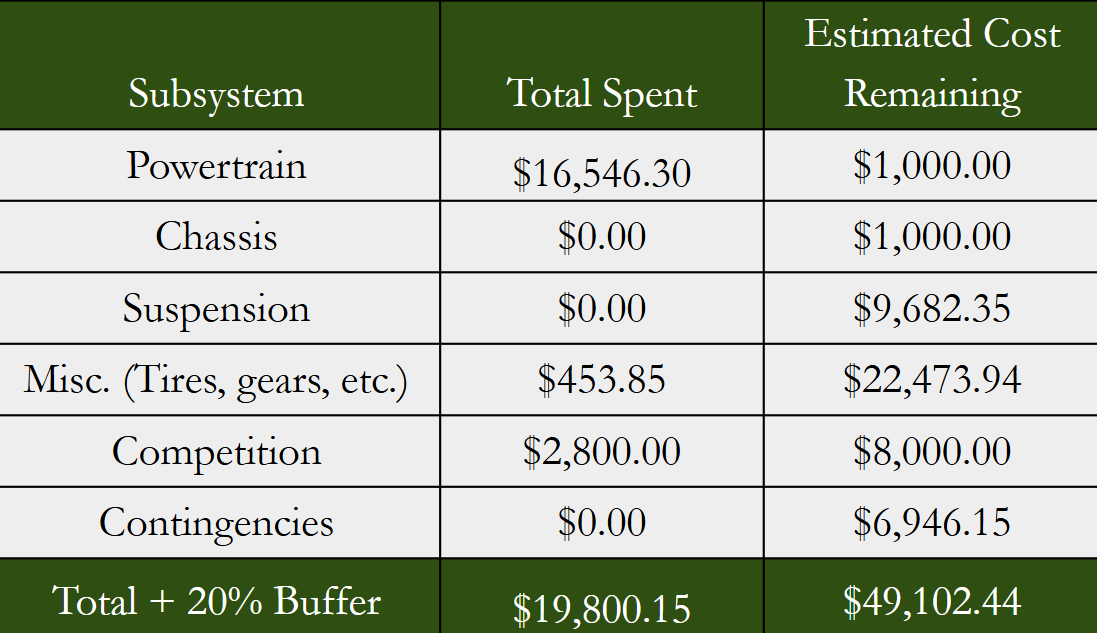The image size is (1097, 633).
Task: Click the $49,102.44 total remaining cell
Action: coord(931,596)
